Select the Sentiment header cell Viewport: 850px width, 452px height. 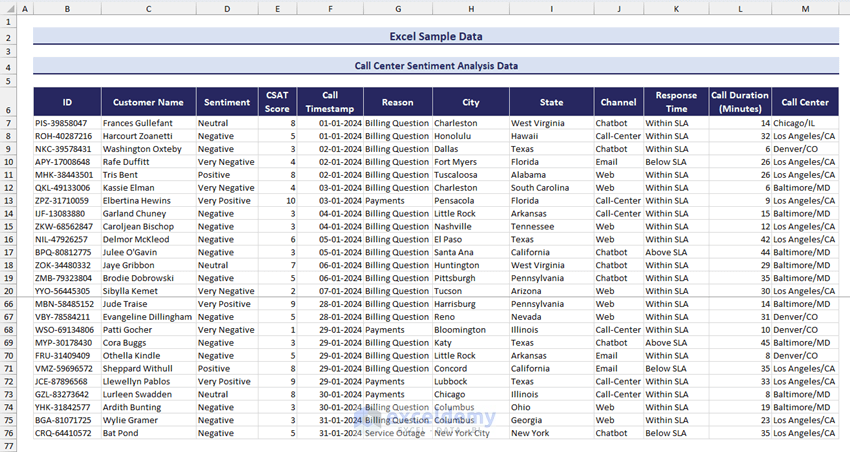tap(227, 102)
